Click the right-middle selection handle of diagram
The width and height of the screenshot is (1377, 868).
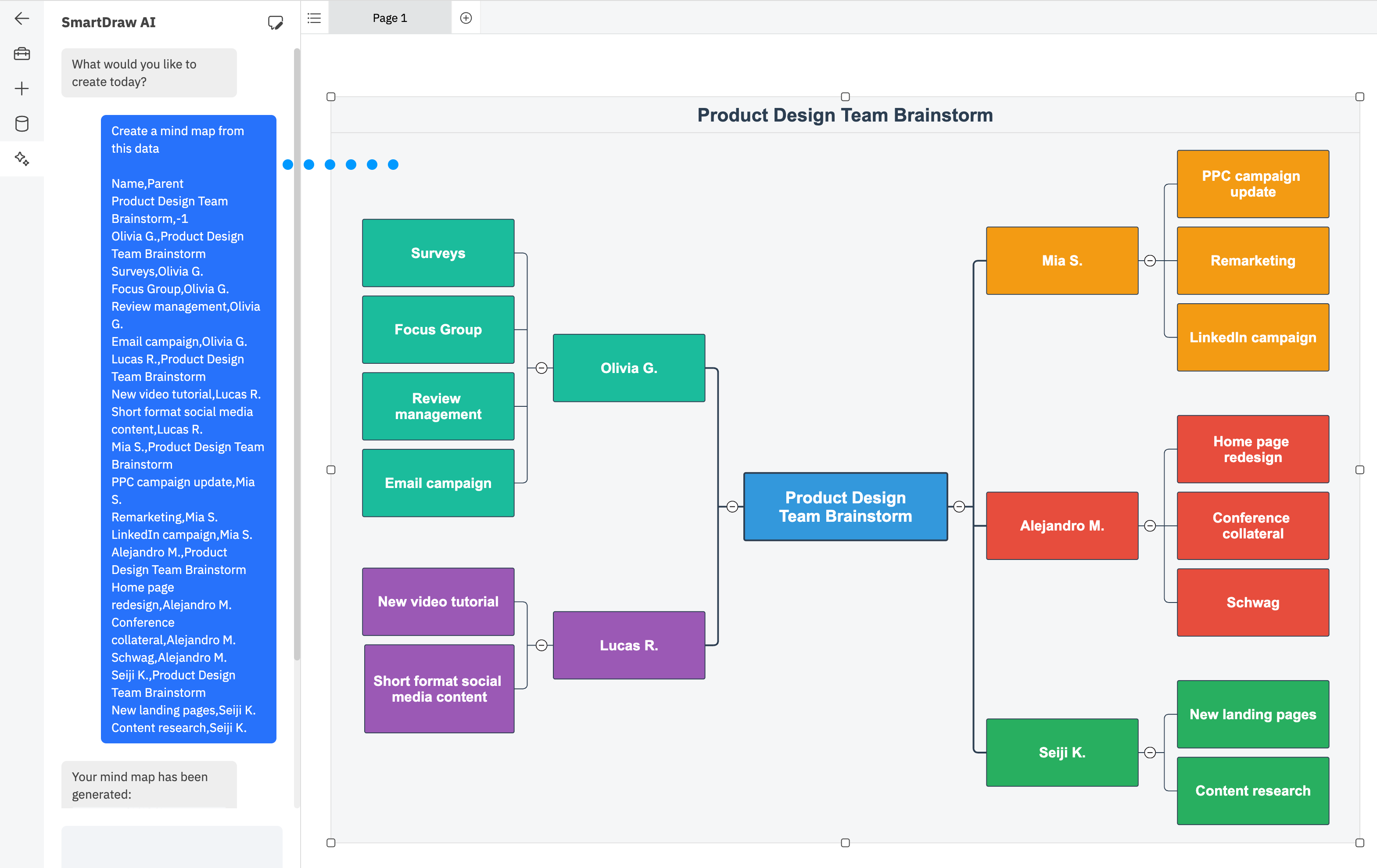click(1360, 470)
